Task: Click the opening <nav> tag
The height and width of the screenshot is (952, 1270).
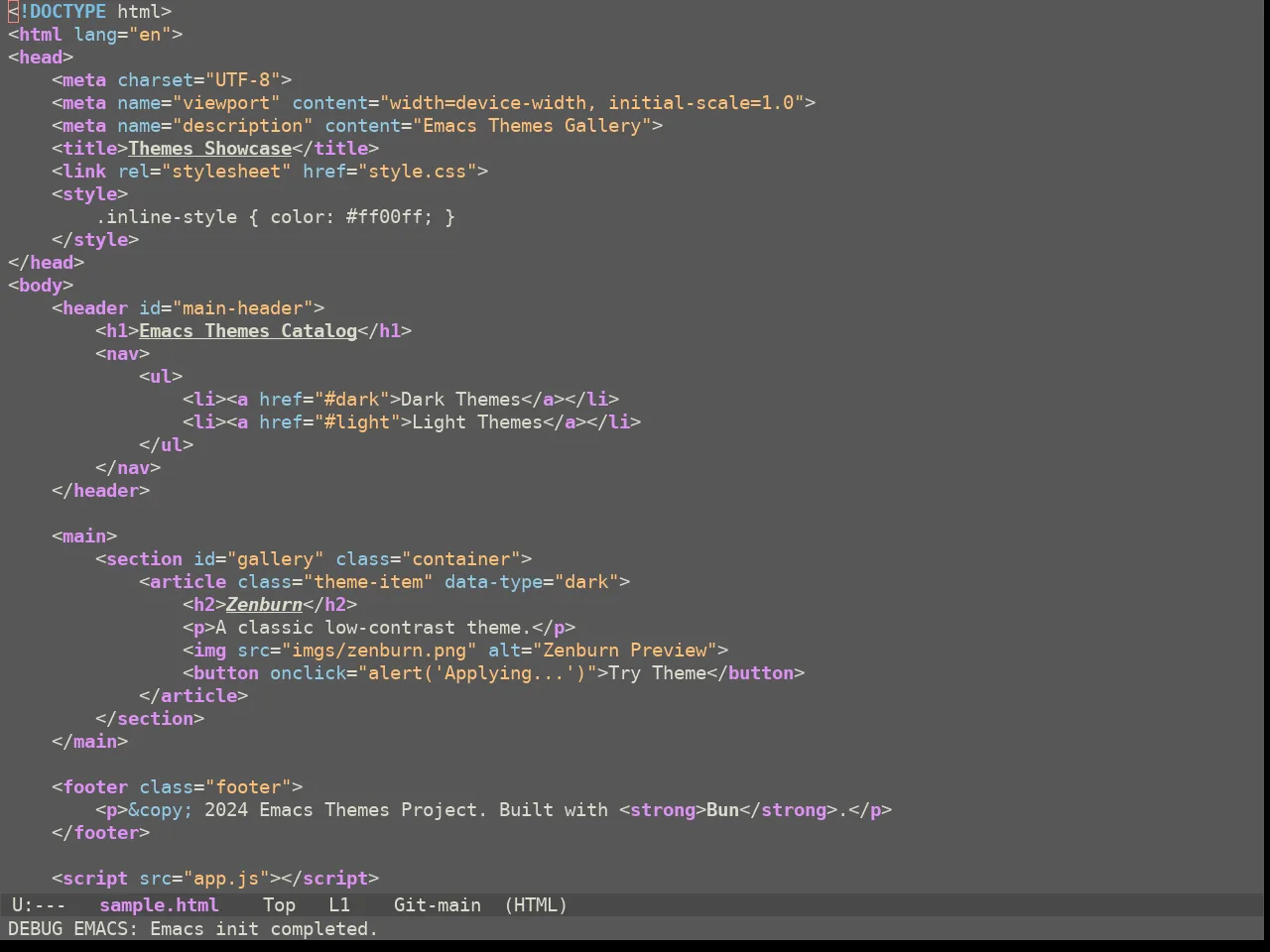Action: click(x=123, y=354)
